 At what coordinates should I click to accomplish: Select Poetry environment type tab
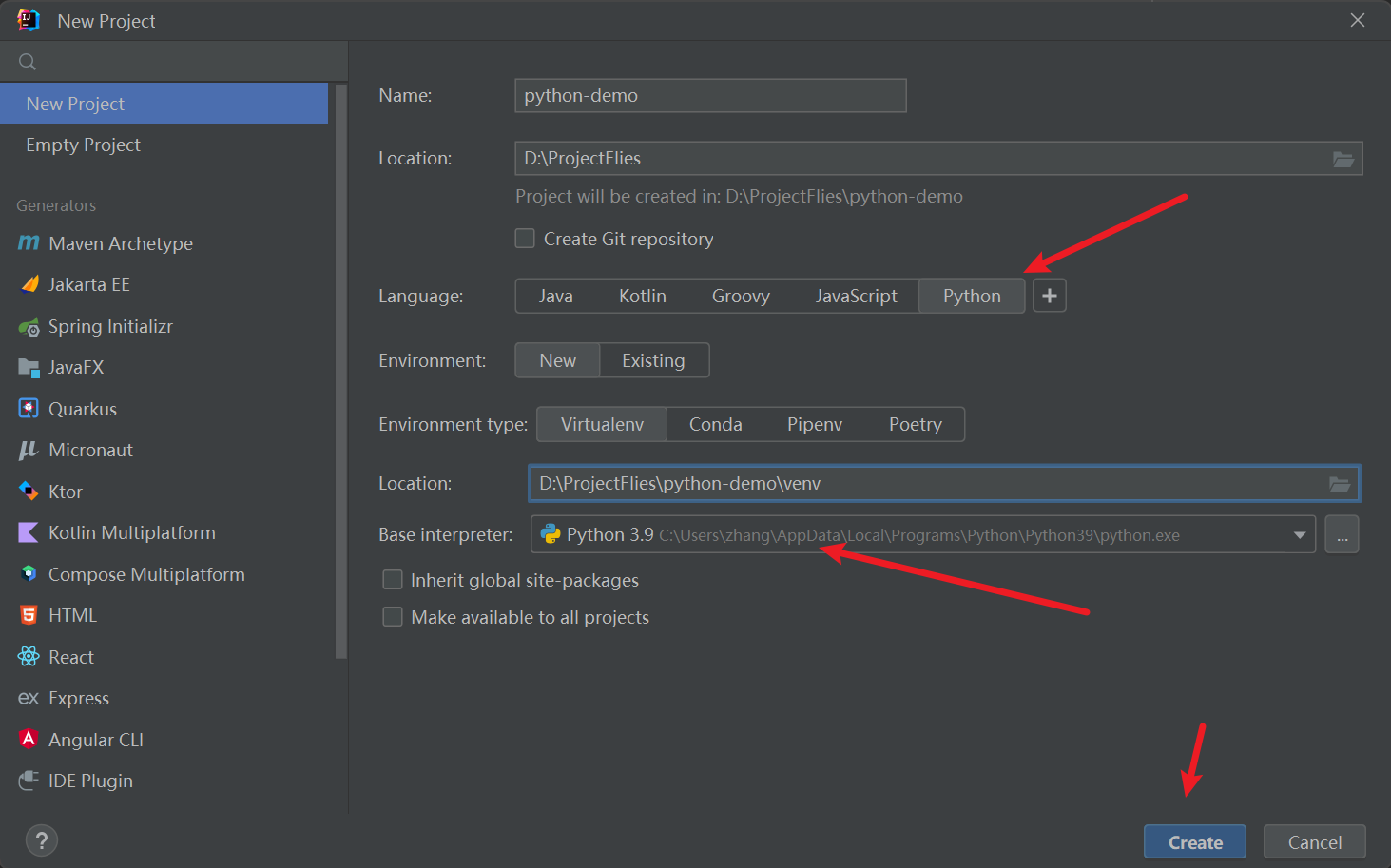916,424
